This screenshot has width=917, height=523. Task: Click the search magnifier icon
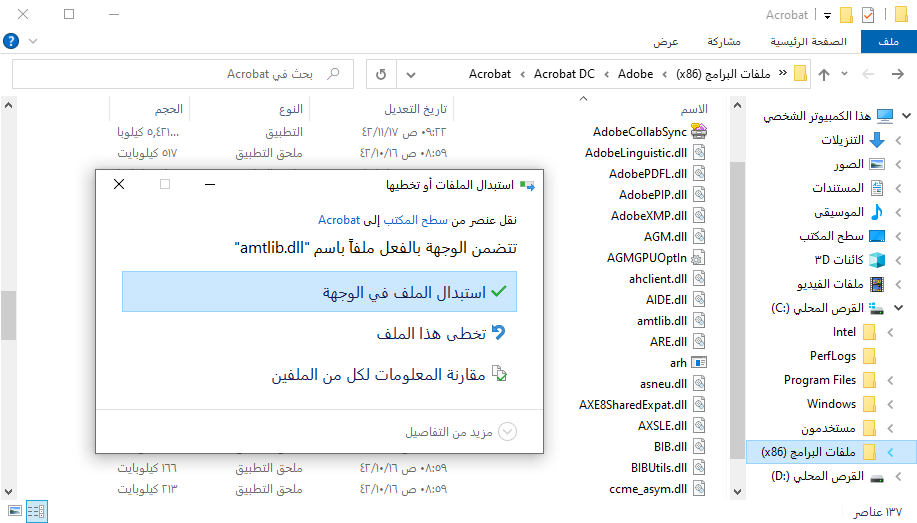pyautogui.click(x=333, y=74)
